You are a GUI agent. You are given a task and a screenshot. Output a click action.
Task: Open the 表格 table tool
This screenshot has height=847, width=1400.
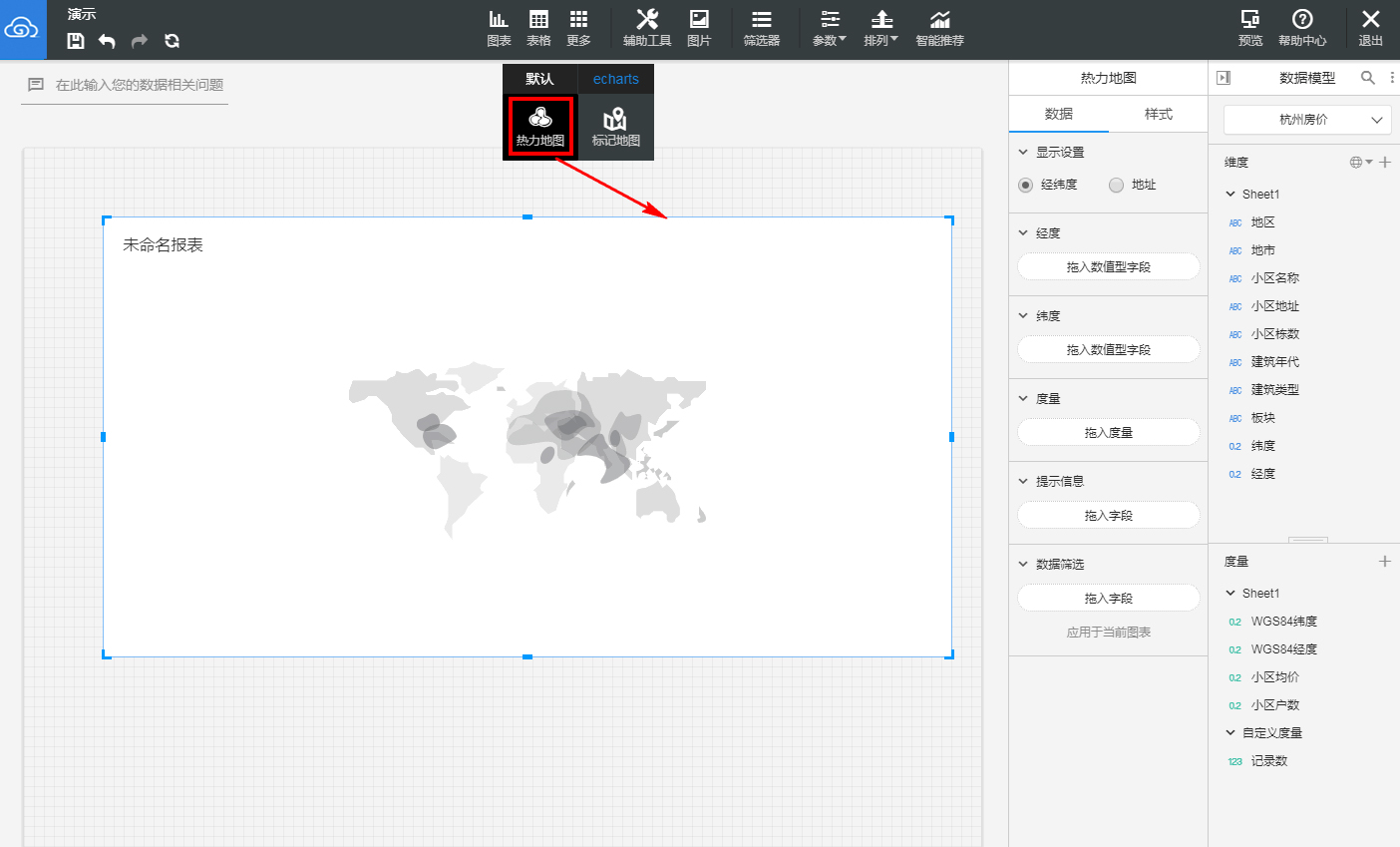pos(538,28)
